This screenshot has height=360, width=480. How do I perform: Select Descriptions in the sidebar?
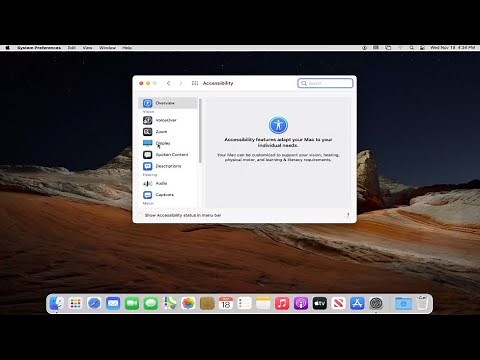tap(168, 166)
